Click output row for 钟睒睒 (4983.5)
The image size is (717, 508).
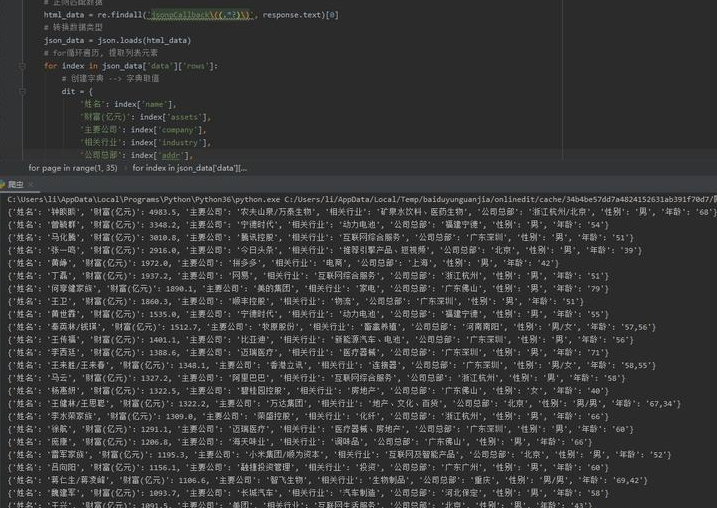coord(362,212)
